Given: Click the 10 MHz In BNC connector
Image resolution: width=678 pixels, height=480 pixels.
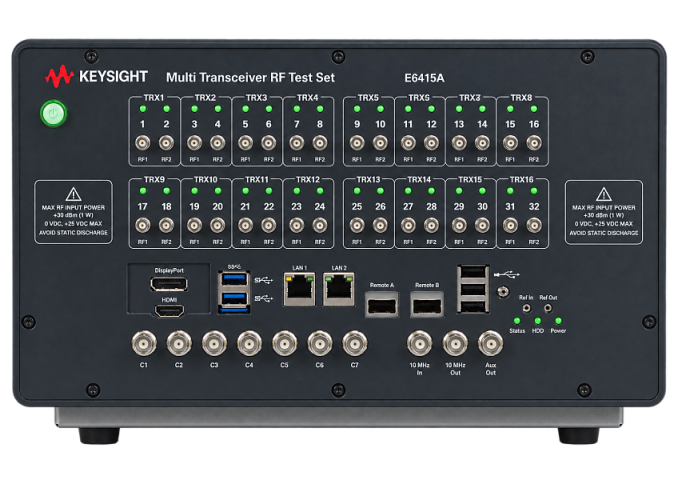Looking at the screenshot, I should (419, 344).
